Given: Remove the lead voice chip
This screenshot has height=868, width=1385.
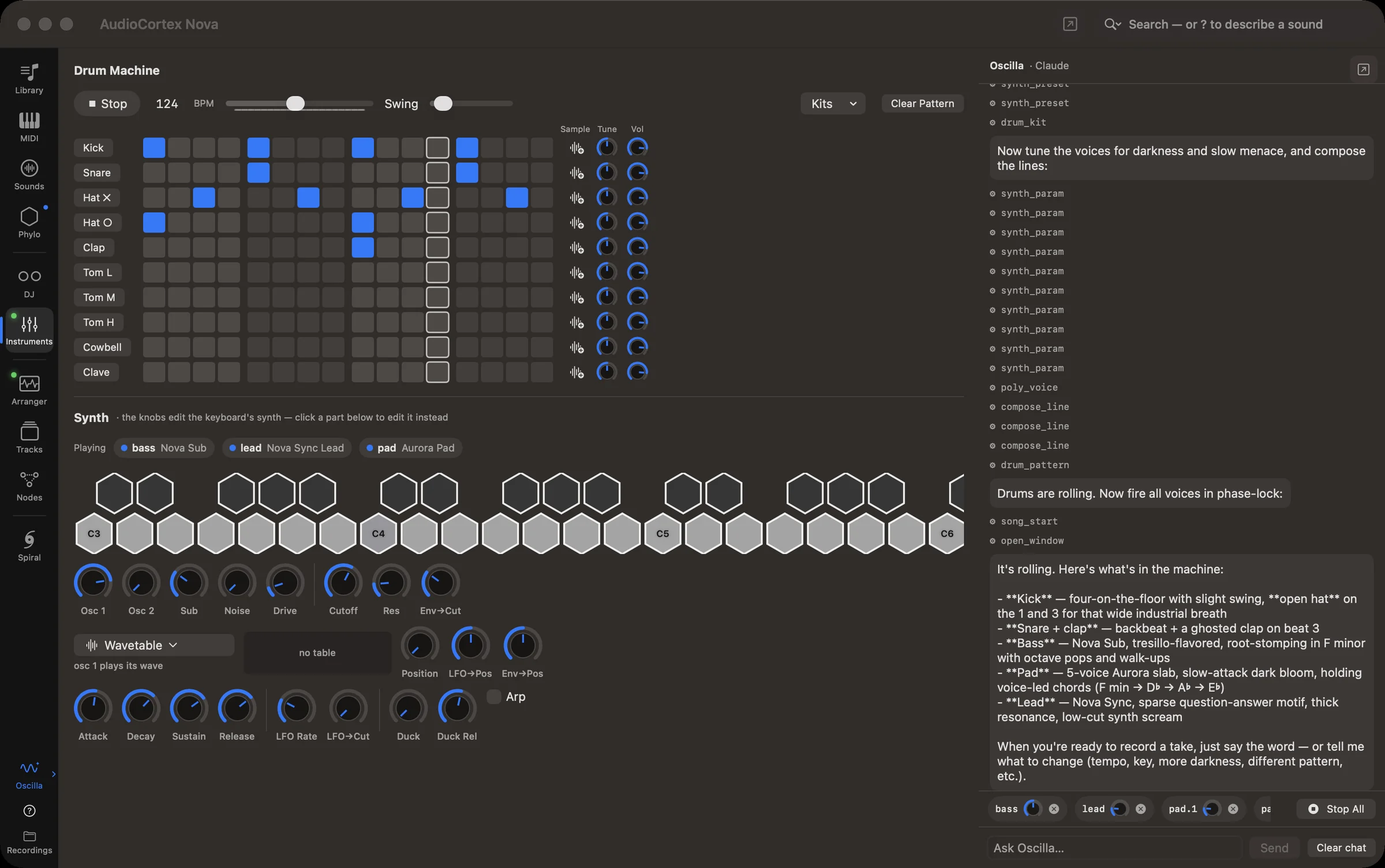Looking at the screenshot, I should pyautogui.click(x=1140, y=809).
